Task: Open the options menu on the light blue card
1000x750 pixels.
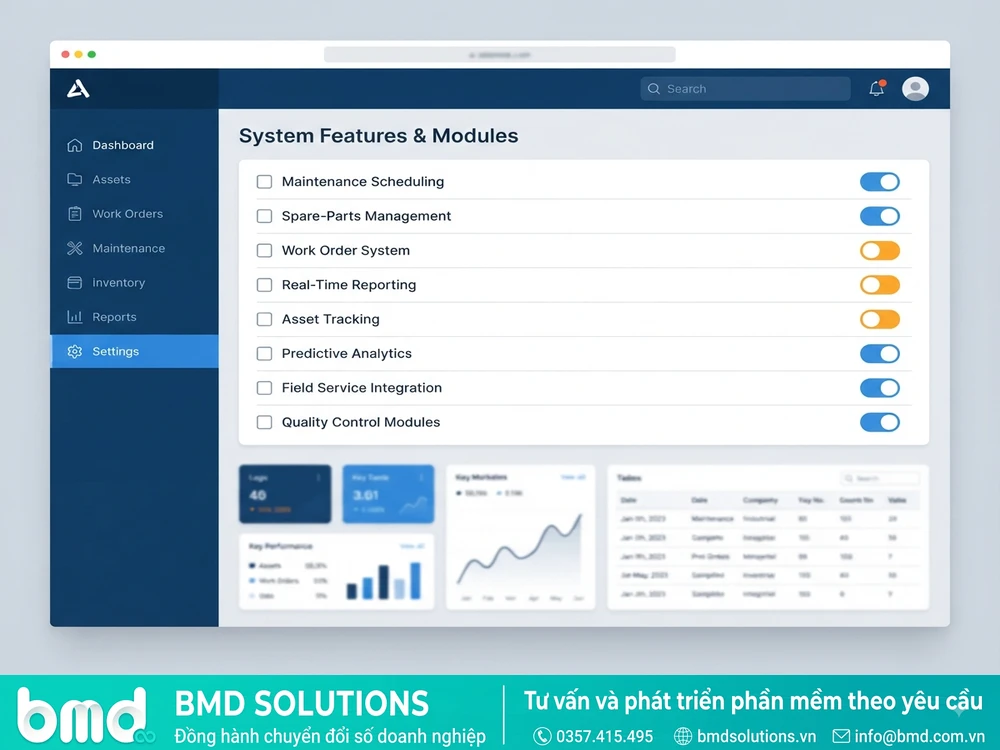Action: point(421,478)
